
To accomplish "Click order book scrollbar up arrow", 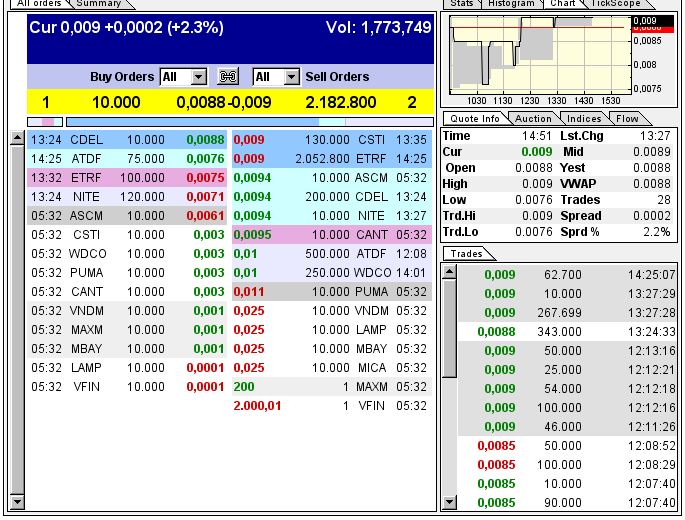I will tap(17, 139).
